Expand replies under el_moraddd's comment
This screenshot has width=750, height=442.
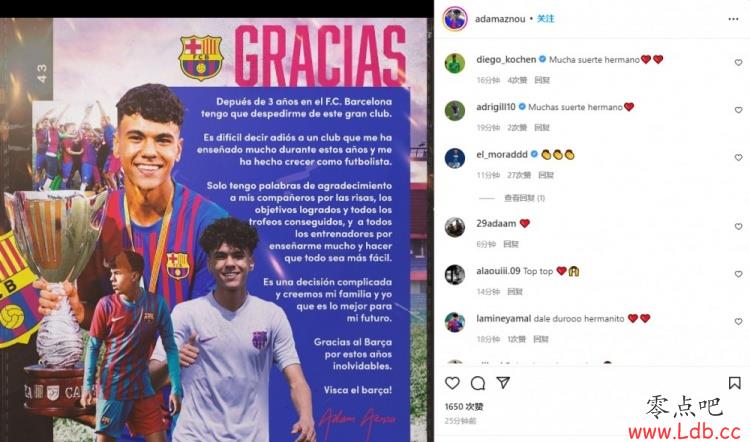[x=524, y=198]
